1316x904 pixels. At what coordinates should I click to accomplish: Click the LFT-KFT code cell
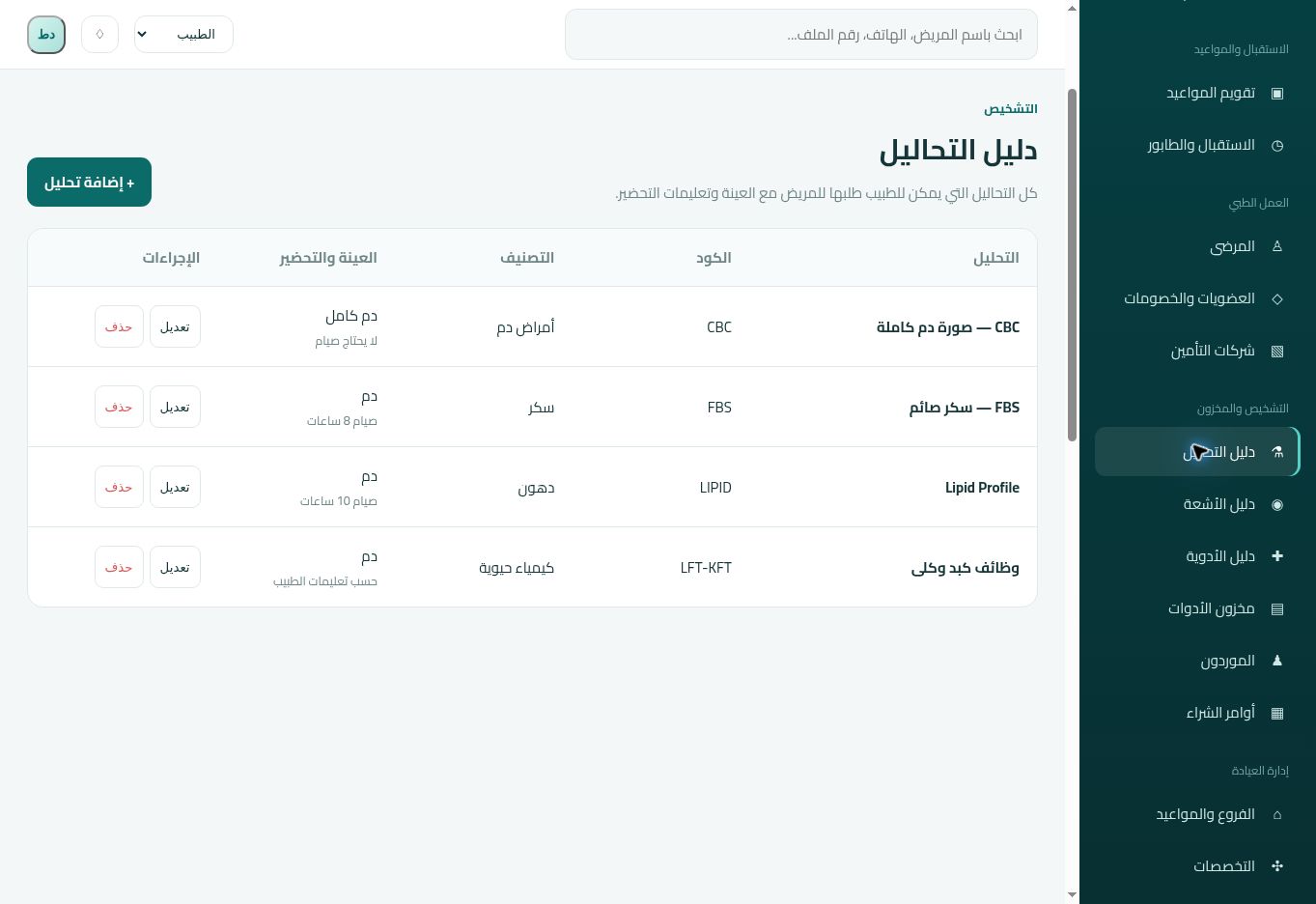pyautogui.click(x=706, y=568)
